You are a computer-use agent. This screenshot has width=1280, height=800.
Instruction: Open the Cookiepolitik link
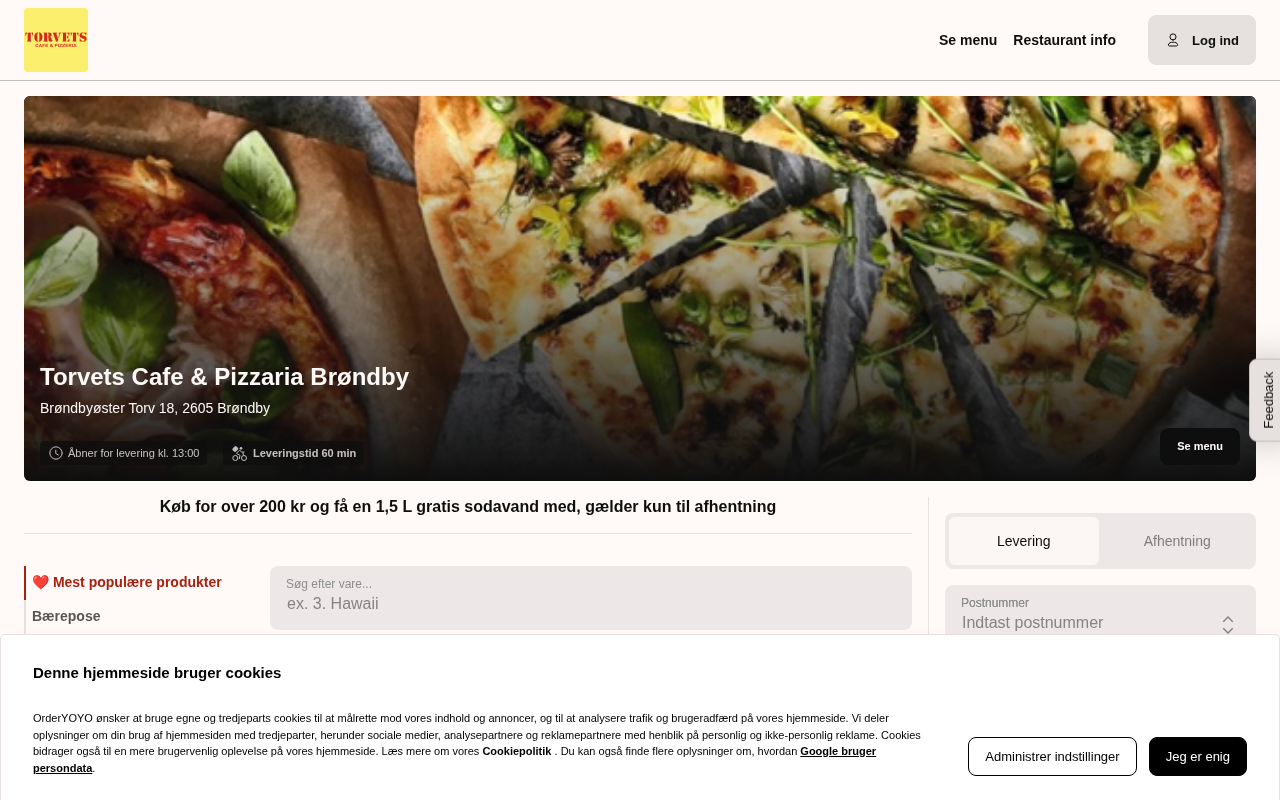pos(517,751)
